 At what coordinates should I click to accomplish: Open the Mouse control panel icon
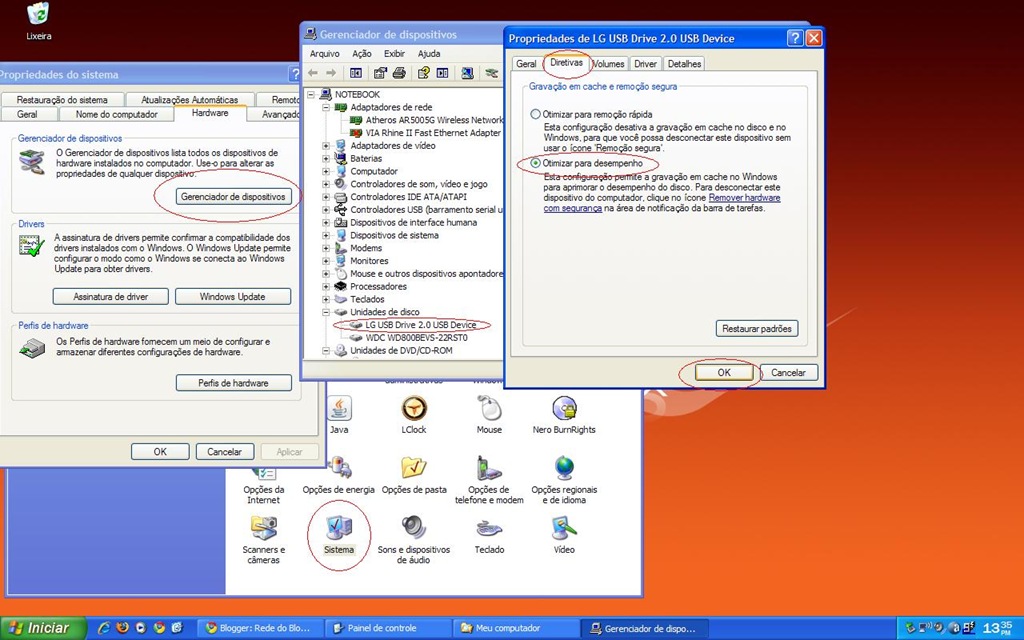coord(489,415)
